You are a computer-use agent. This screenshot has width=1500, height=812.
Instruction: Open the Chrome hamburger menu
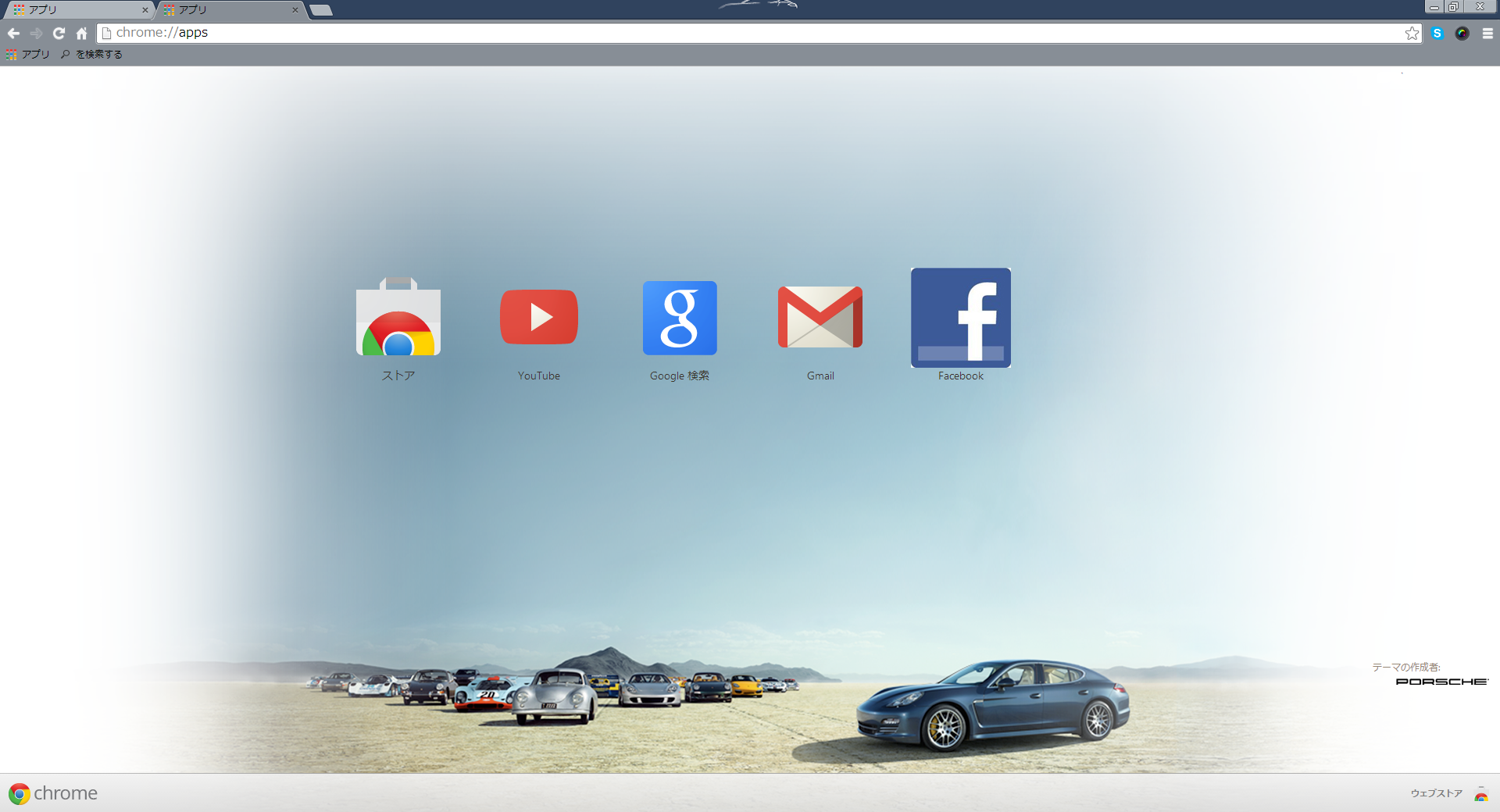click(1487, 34)
